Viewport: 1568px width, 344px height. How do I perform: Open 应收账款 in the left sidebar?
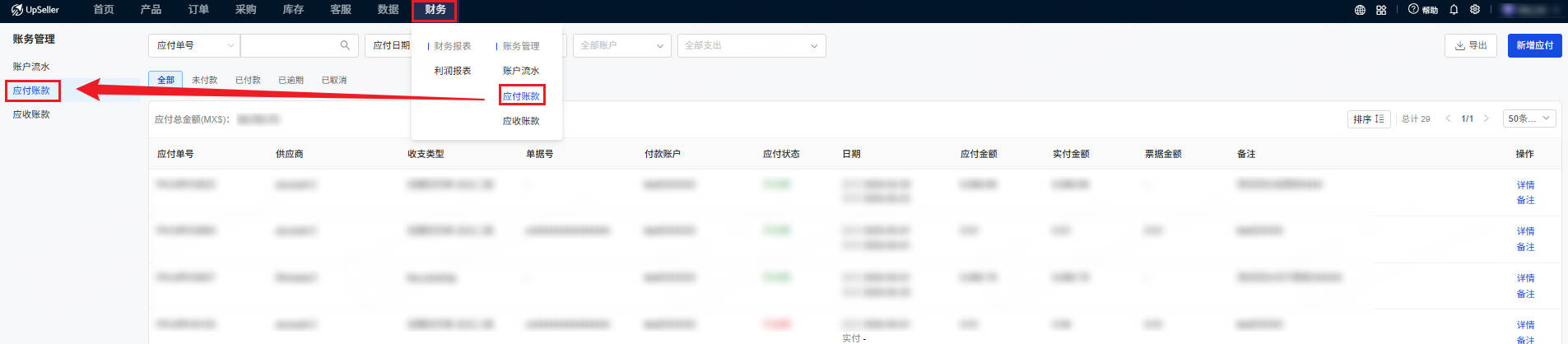(x=31, y=114)
